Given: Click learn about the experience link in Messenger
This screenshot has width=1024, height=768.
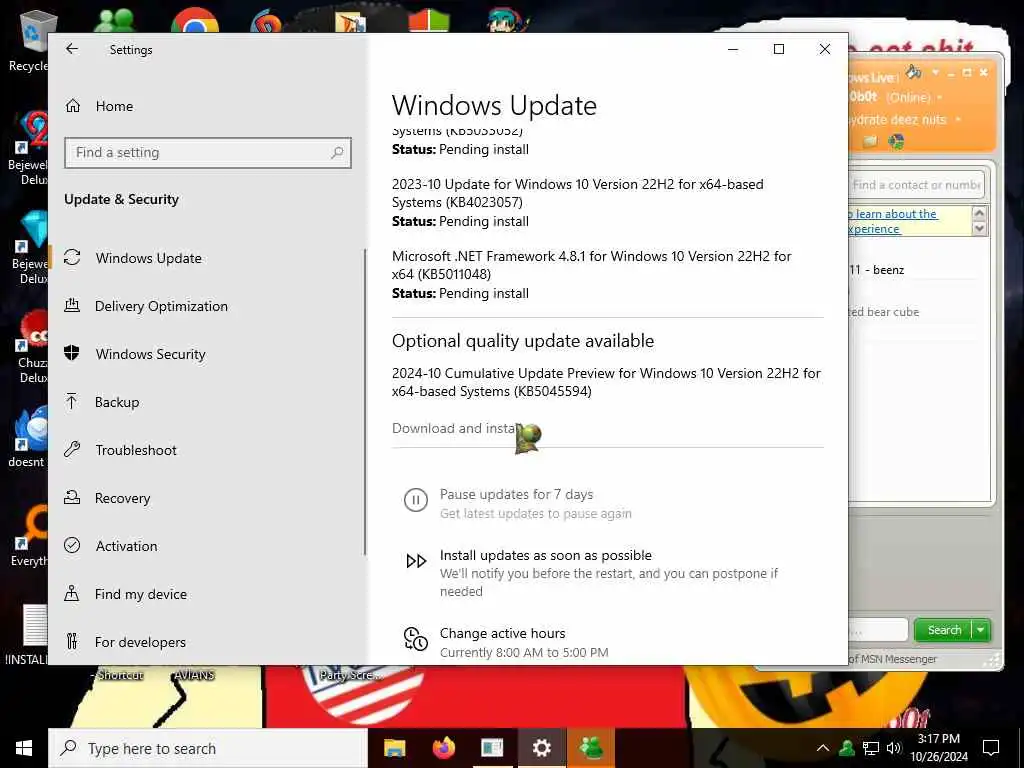Looking at the screenshot, I should pyautogui.click(x=892, y=221).
